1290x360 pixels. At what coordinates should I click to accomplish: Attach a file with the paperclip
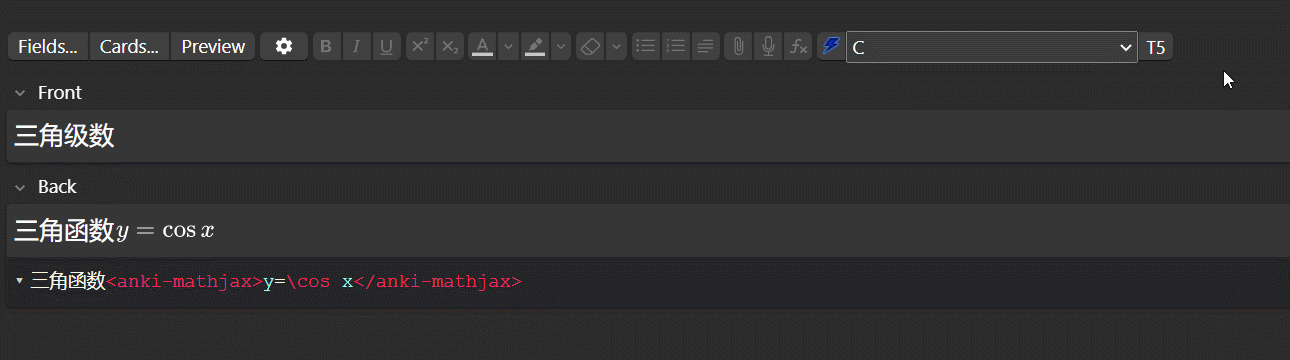pos(738,46)
